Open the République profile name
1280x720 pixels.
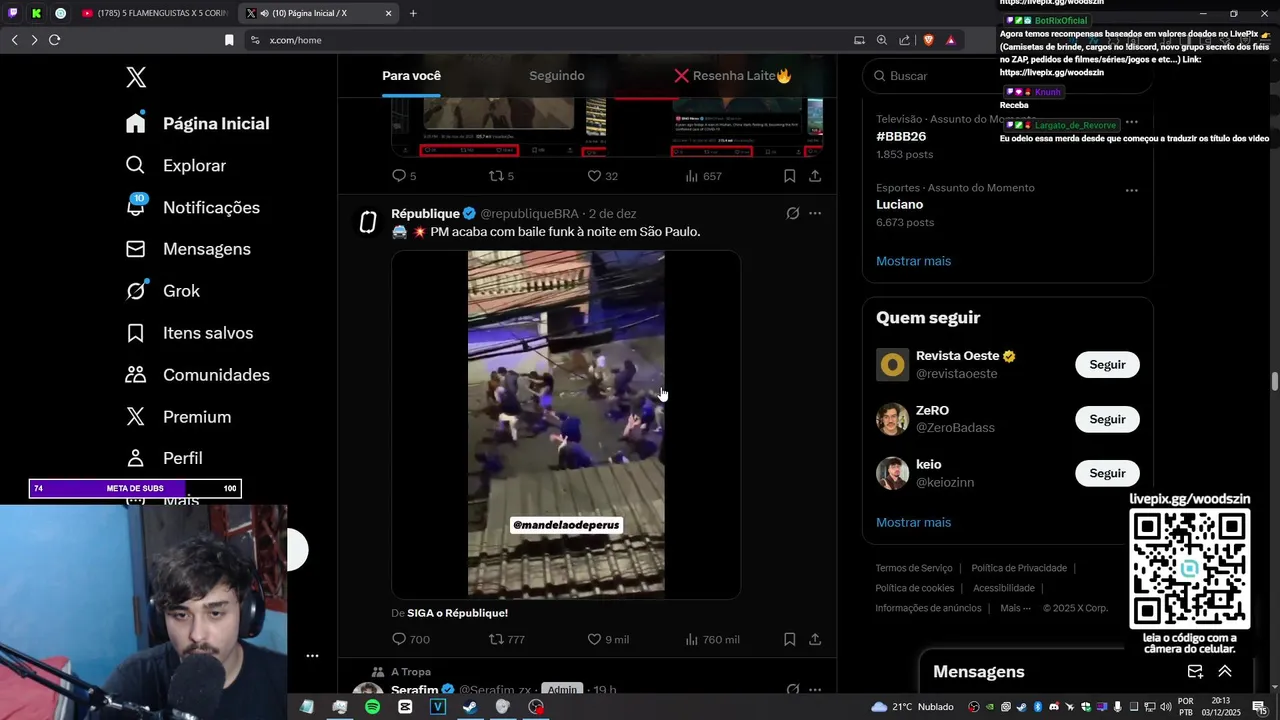tap(425, 213)
